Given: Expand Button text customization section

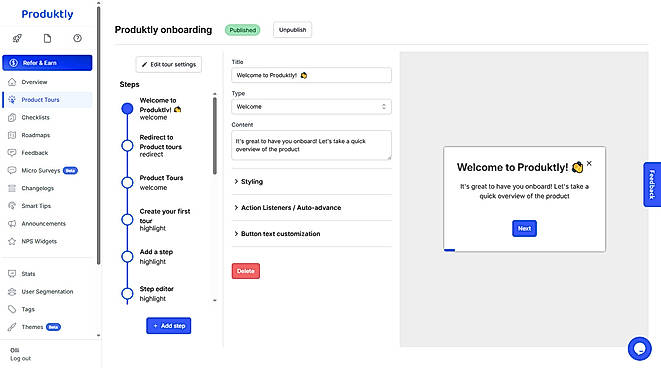Looking at the screenshot, I should point(312,234).
